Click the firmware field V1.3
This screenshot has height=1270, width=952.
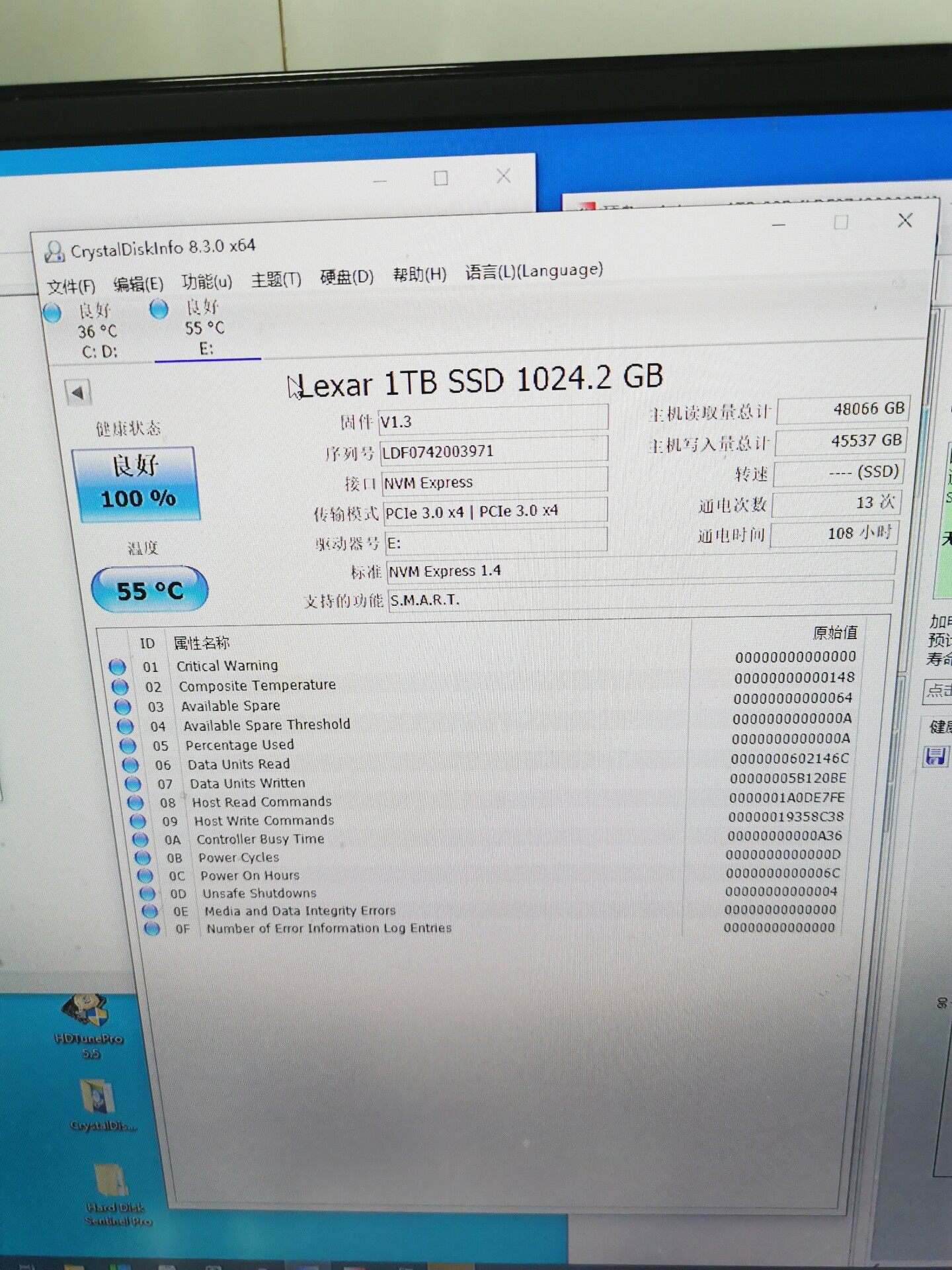pyautogui.click(x=493, y=420)
